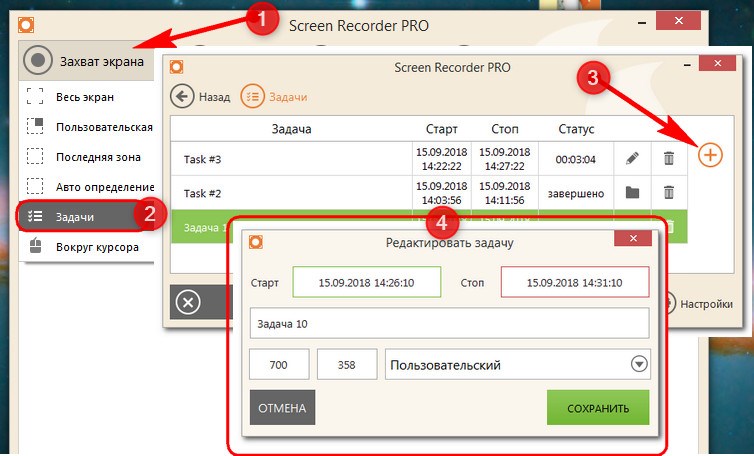This screenshot has height=456, width=754.
Task: Delete Task #2 with the trash icon
Action: pyautogui.click(x=669, y=192)
